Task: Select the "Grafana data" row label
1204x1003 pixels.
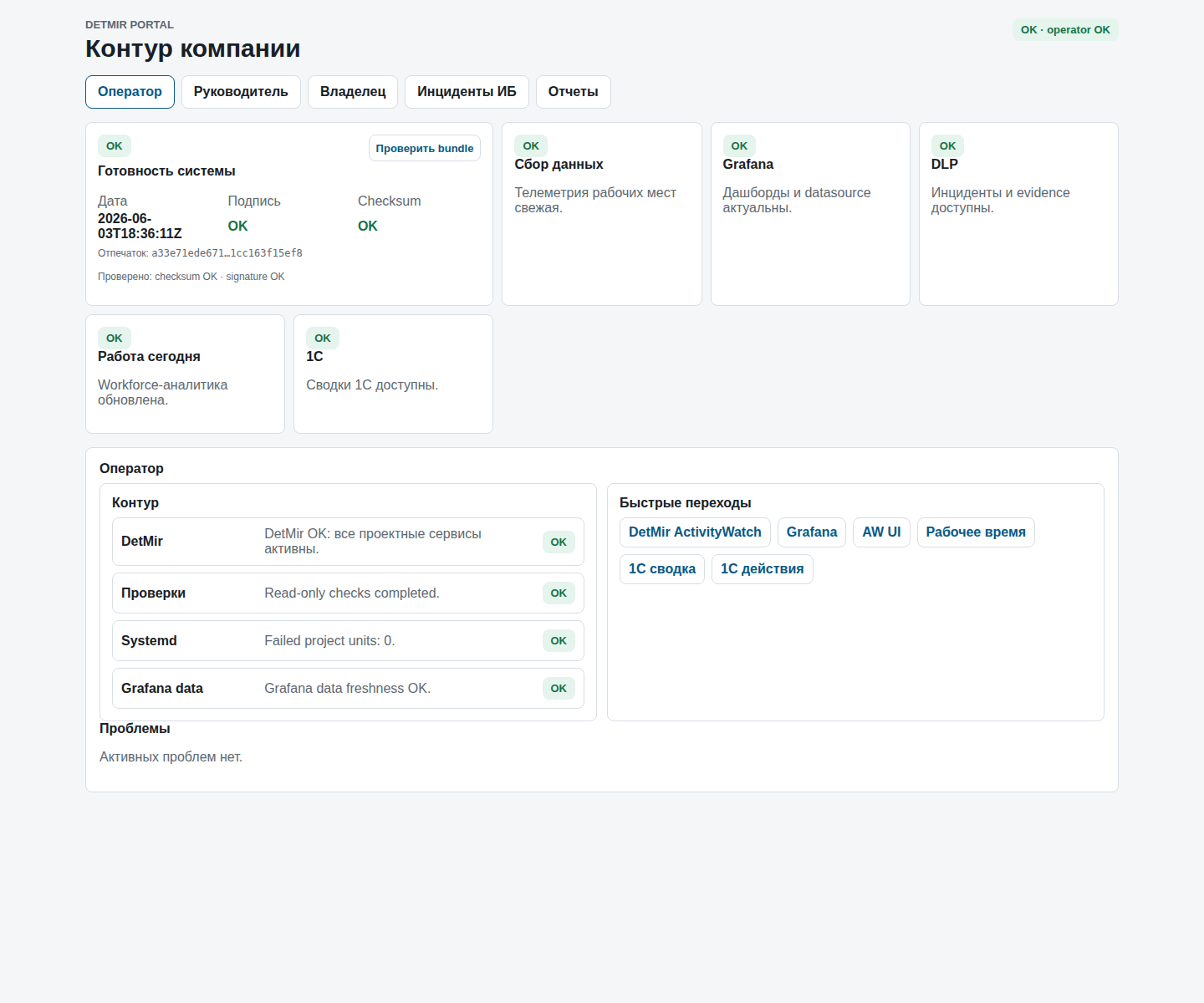Action: point(162,689)
